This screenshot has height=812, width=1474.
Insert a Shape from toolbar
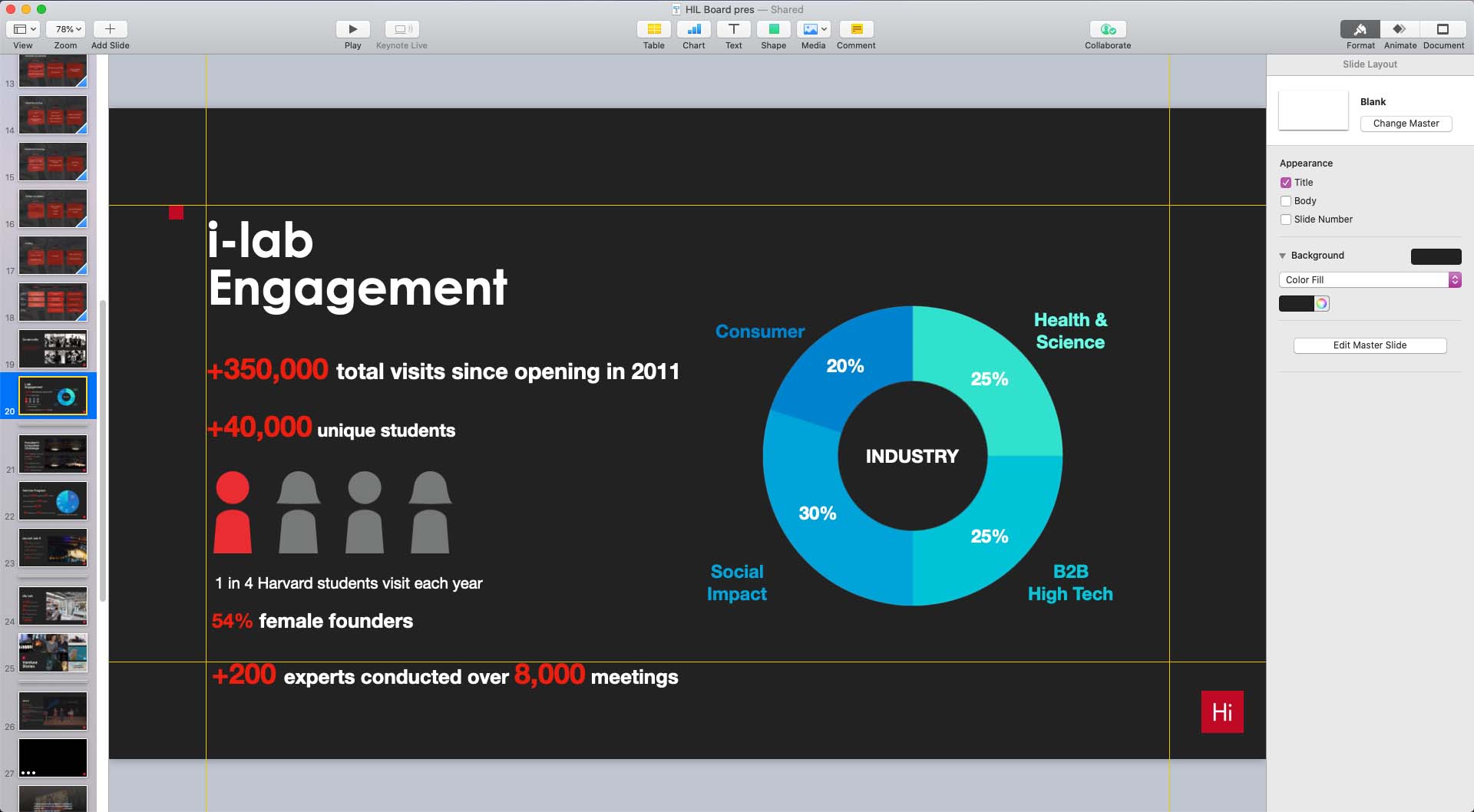coord(773,29)
